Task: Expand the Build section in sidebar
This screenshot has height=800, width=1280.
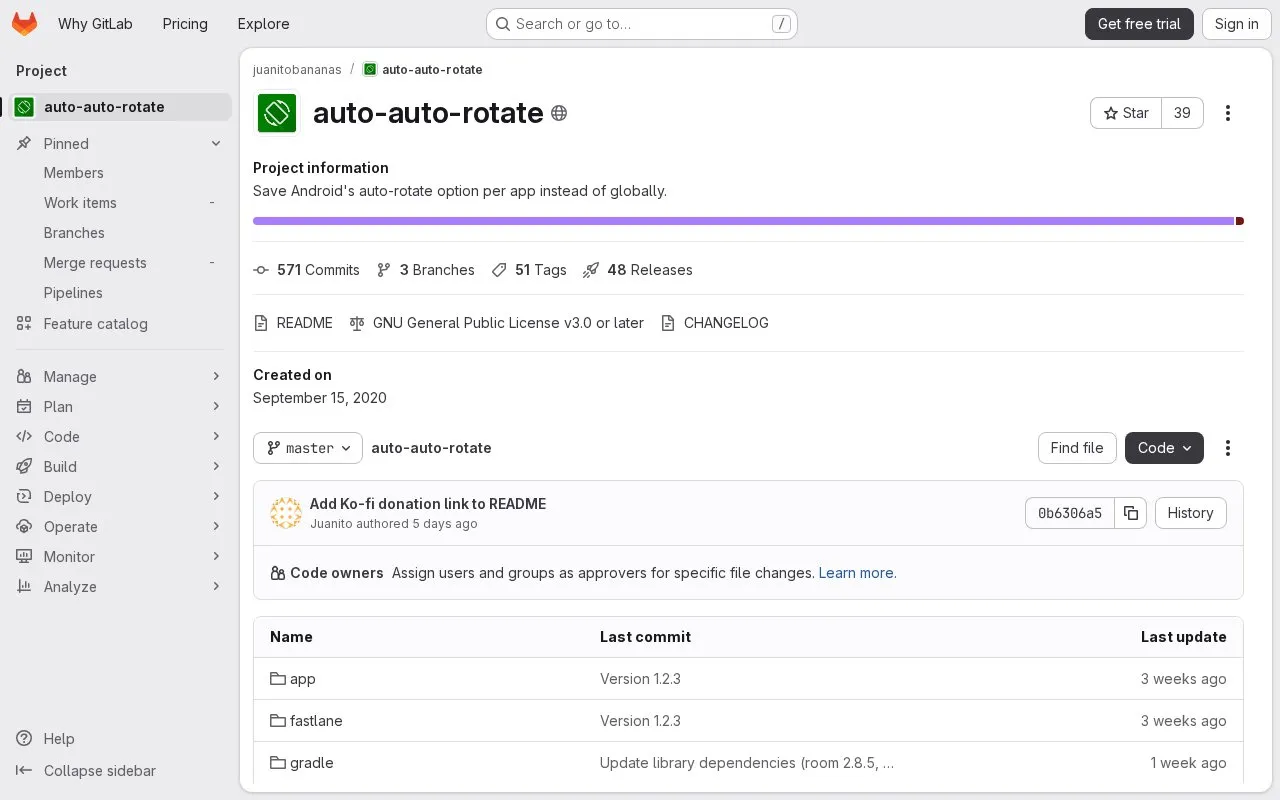Action: point(120,467)
